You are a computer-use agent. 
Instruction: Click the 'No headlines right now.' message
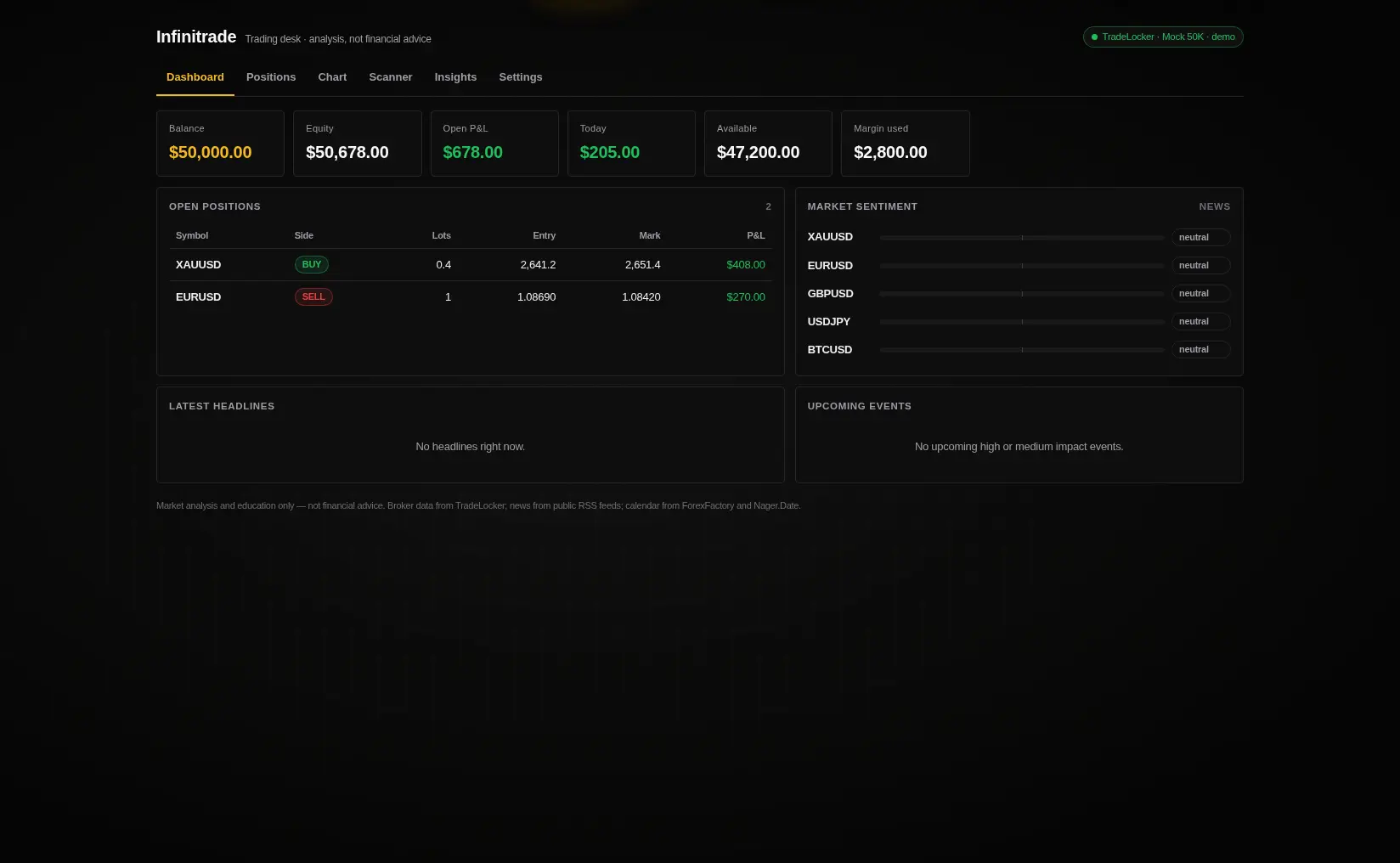pos(471,447)
